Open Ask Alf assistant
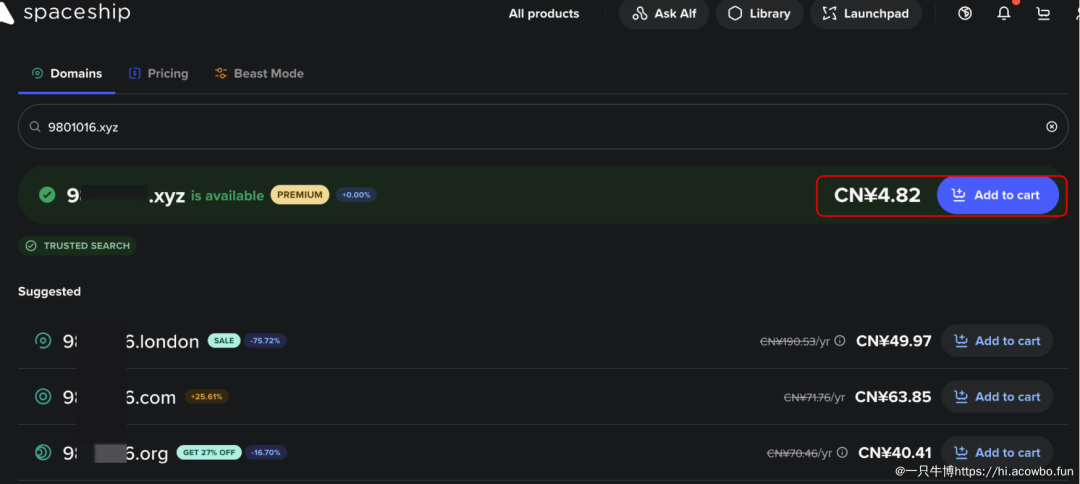Viewport: 1080px width, 484px height. [x=664, y=14]
